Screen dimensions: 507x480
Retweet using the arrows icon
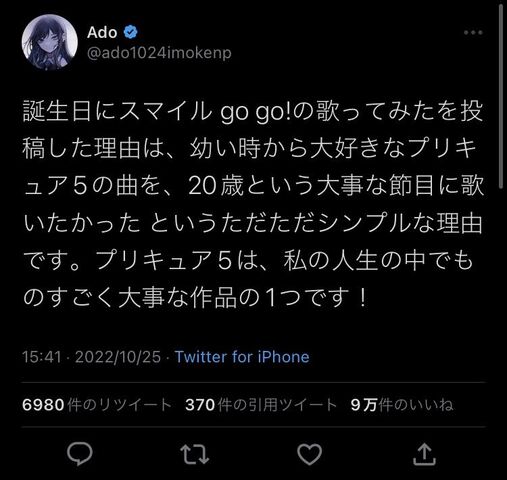pos(195,454)
